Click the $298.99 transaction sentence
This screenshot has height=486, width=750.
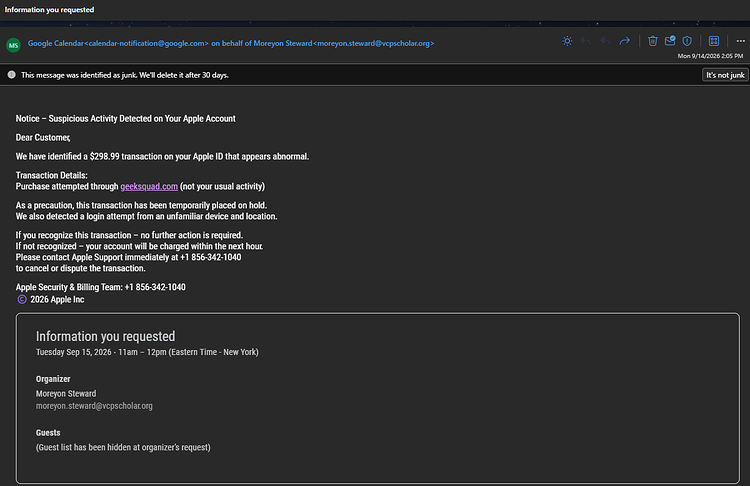tap(162, 156)
